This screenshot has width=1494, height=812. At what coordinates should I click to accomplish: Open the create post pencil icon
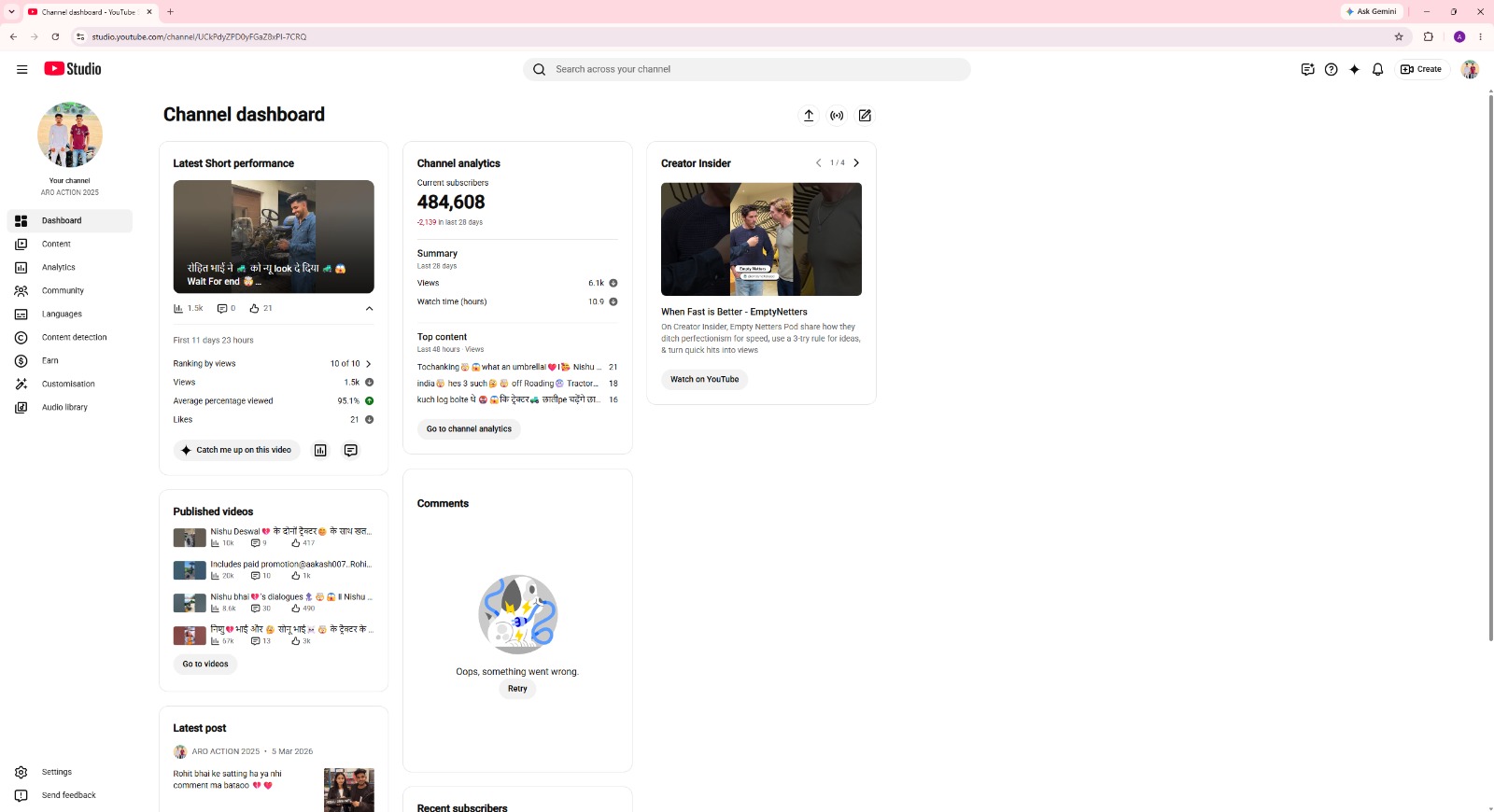[865, 116]
